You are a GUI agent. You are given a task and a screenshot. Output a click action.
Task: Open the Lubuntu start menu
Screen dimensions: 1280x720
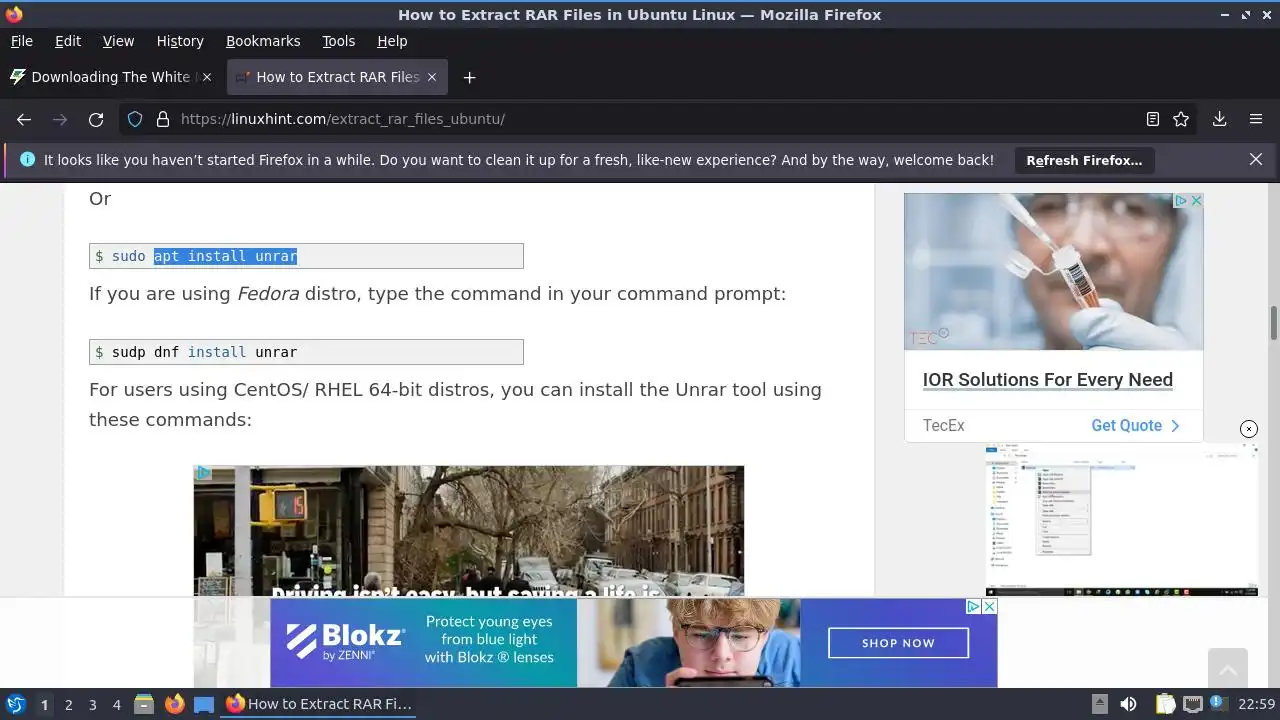click(15, 704)
